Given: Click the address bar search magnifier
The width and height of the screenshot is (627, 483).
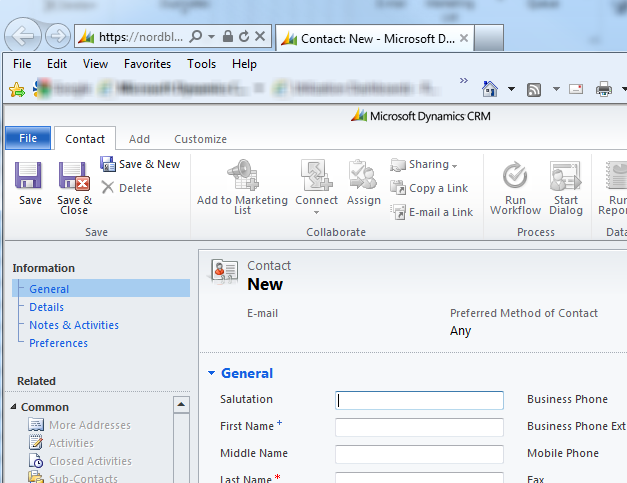Looking at the screenshot, I should click(x=196, y=36).
